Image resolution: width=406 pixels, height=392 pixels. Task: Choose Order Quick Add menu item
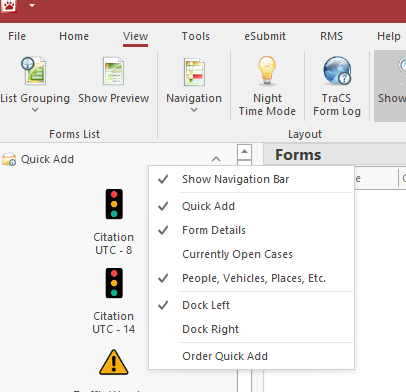(251, 356)
